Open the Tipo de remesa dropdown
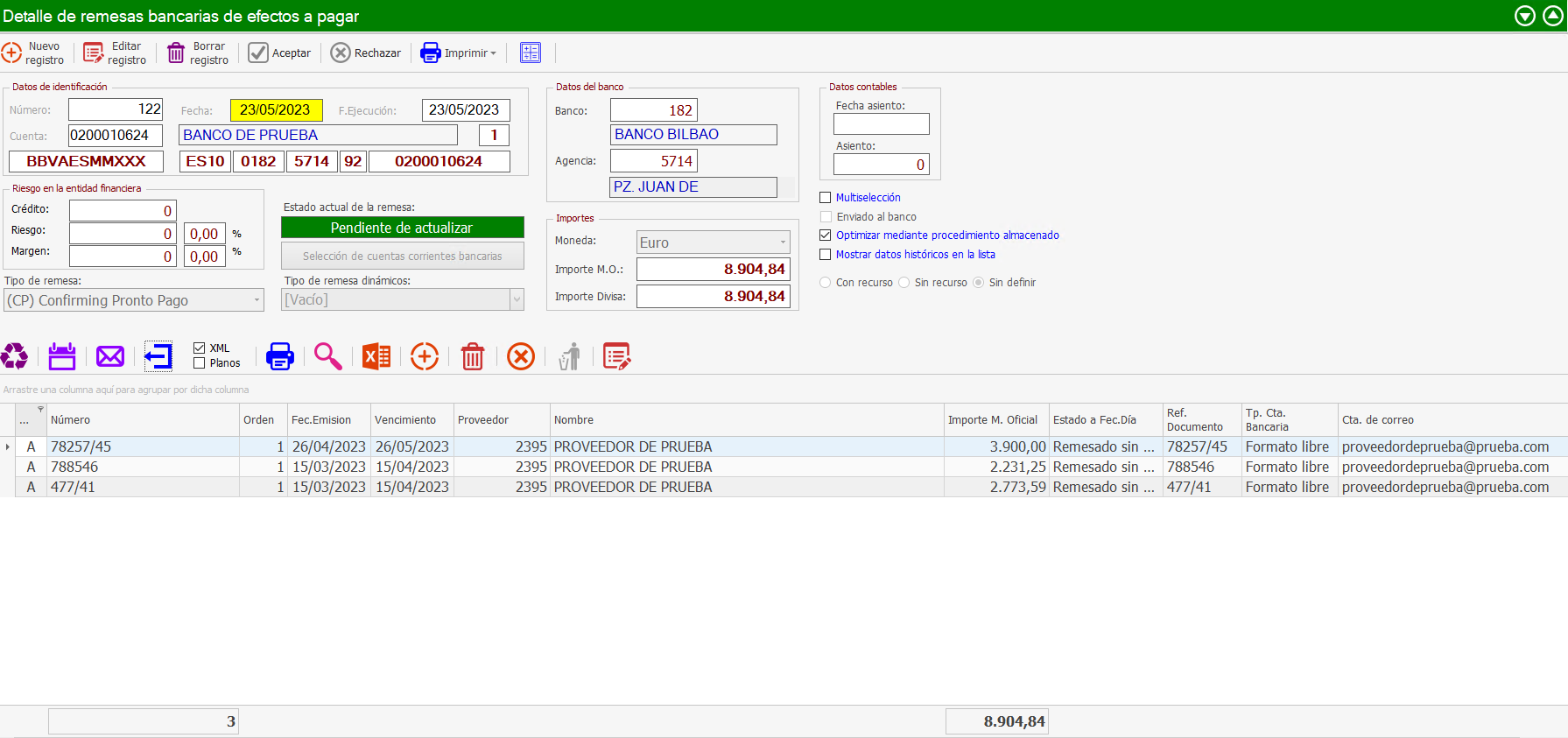 [x=257, y=300]
